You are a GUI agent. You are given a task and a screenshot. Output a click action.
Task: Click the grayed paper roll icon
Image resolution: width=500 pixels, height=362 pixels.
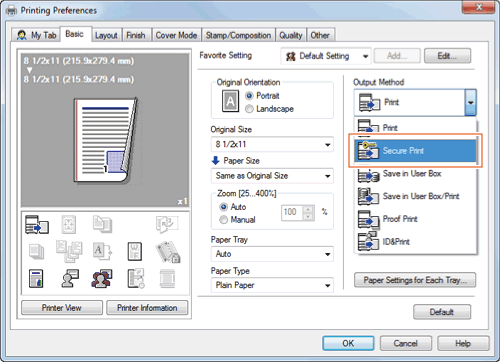tap(167, 279)
